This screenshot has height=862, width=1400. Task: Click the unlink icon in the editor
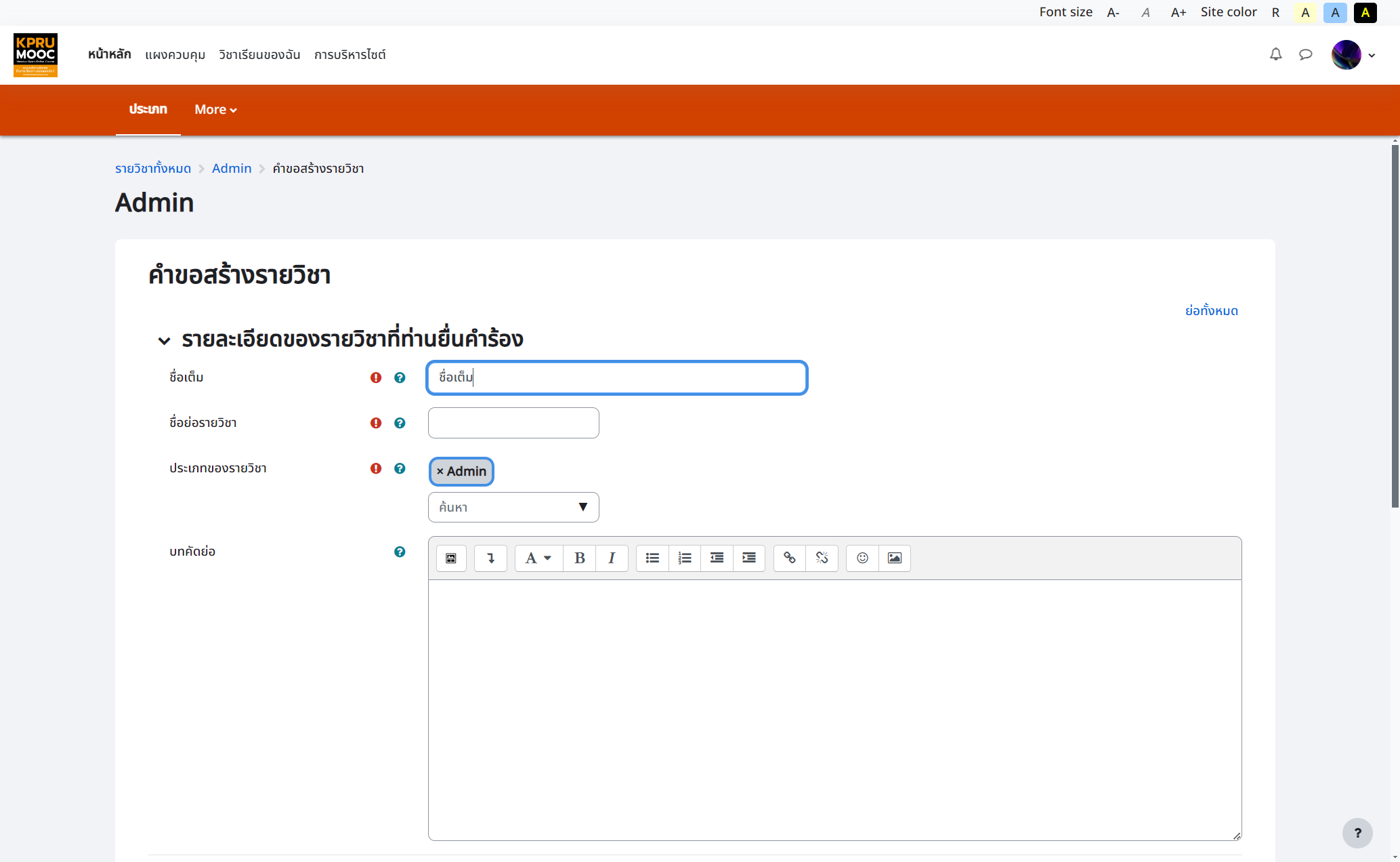click(x=822, y=558)
